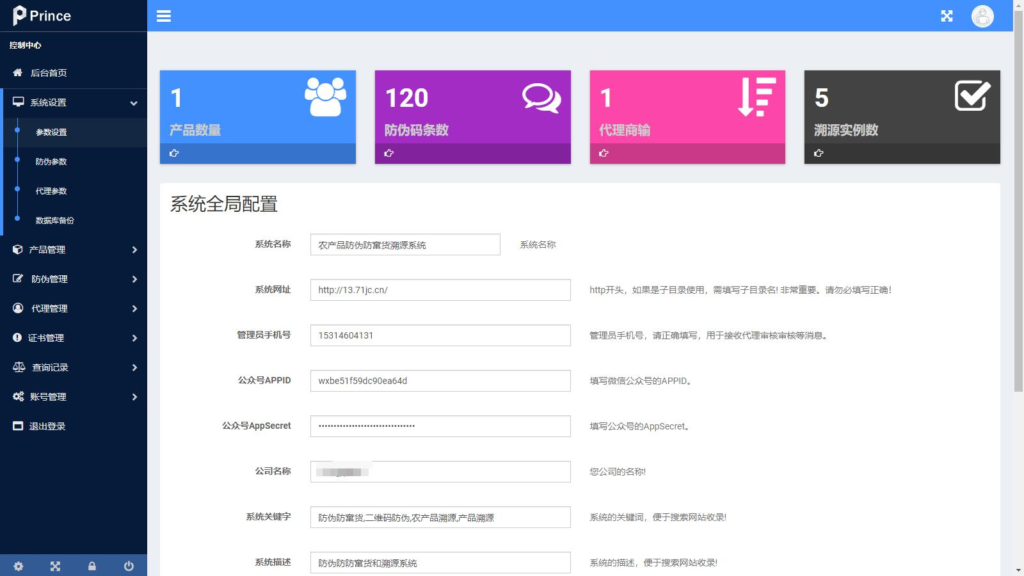
Task: Click the fullscreen expand icon in top bar
Action: (x=946, y=15)
